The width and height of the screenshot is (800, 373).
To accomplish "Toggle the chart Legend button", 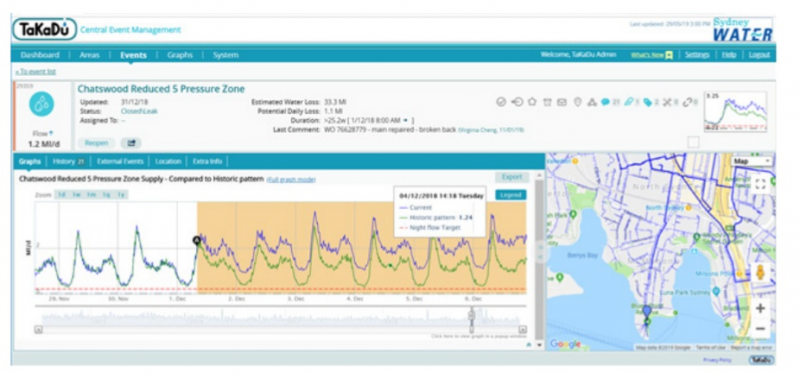I will (511, 195).
